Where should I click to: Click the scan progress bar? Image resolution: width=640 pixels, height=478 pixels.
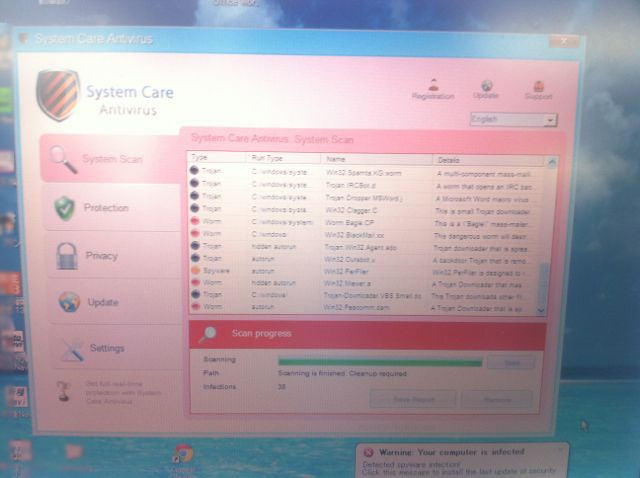pos(380,361)
